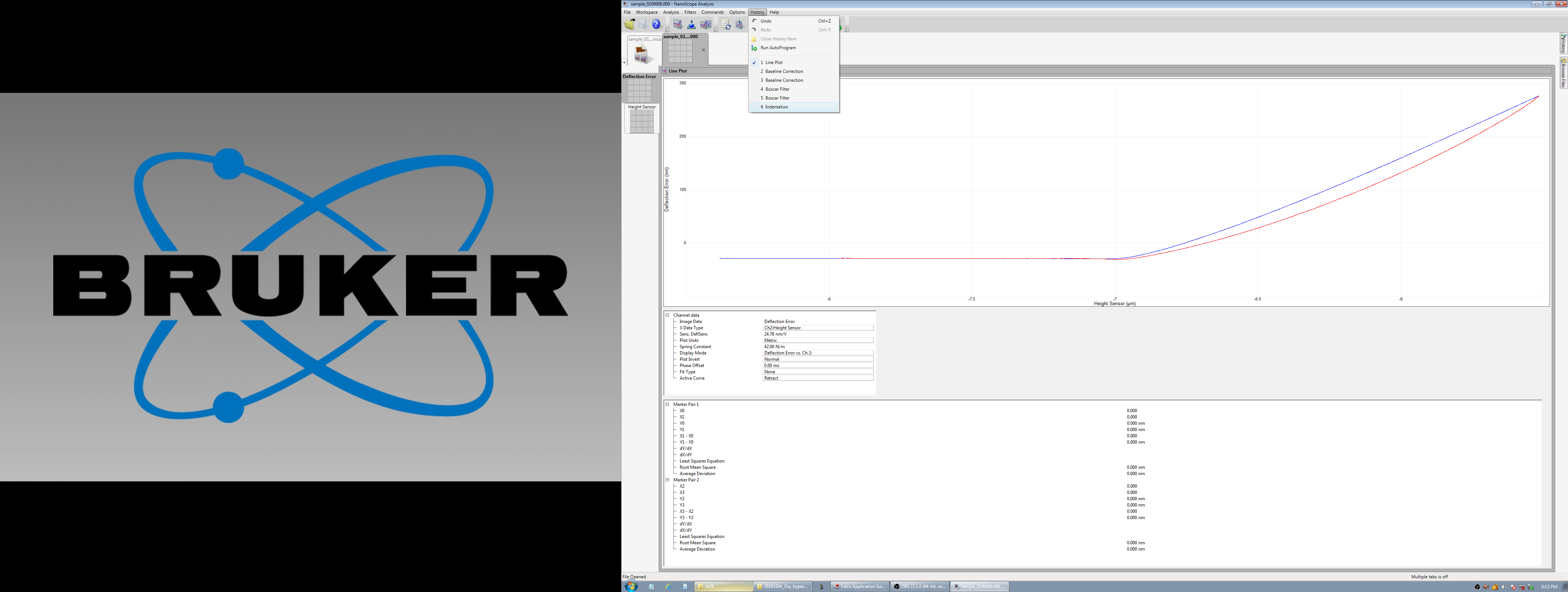Click the checklist refresh toolbar icon
This screenshot has width=1568, height=592.
[726, 24]
